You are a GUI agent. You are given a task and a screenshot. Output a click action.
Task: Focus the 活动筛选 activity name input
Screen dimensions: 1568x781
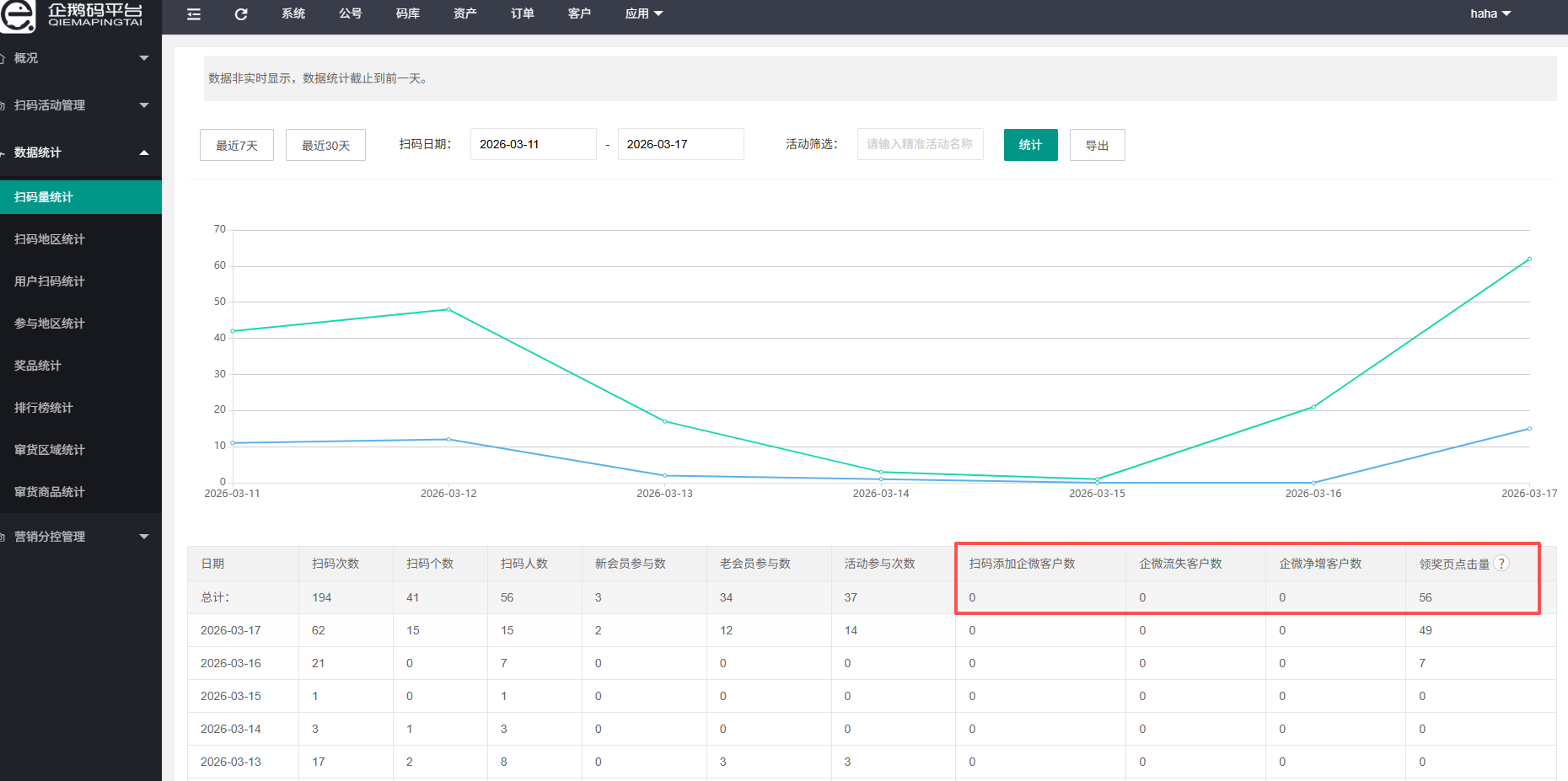point(920,144)
